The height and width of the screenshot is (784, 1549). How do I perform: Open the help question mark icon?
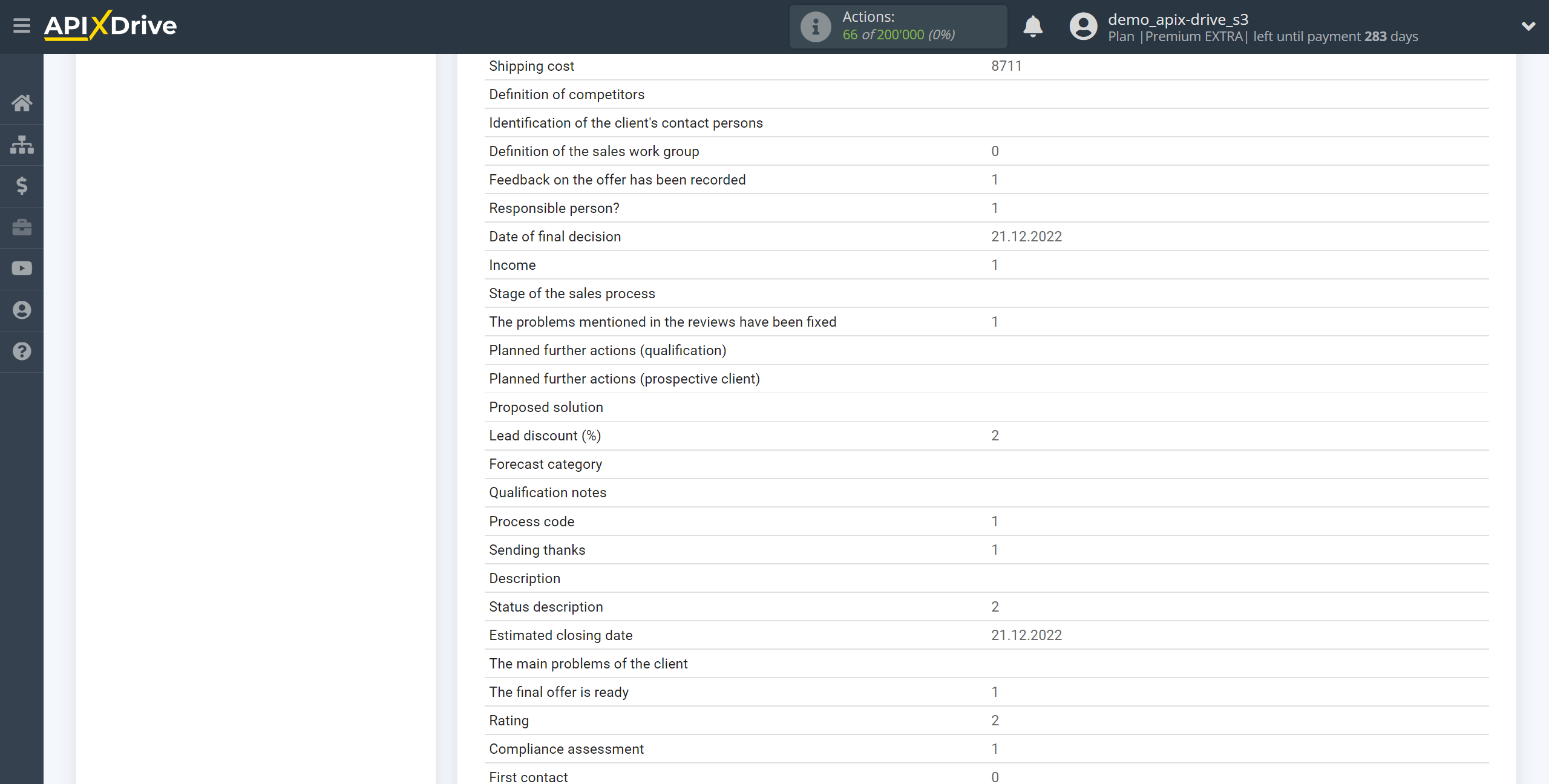(x=22, y=351)
